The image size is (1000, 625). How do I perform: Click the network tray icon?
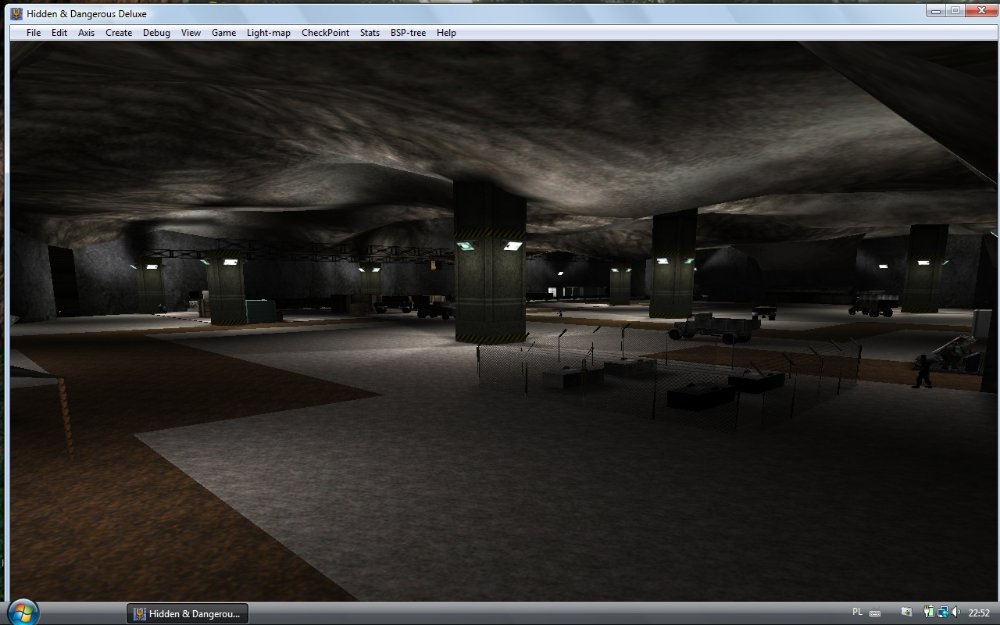point(943,612)
